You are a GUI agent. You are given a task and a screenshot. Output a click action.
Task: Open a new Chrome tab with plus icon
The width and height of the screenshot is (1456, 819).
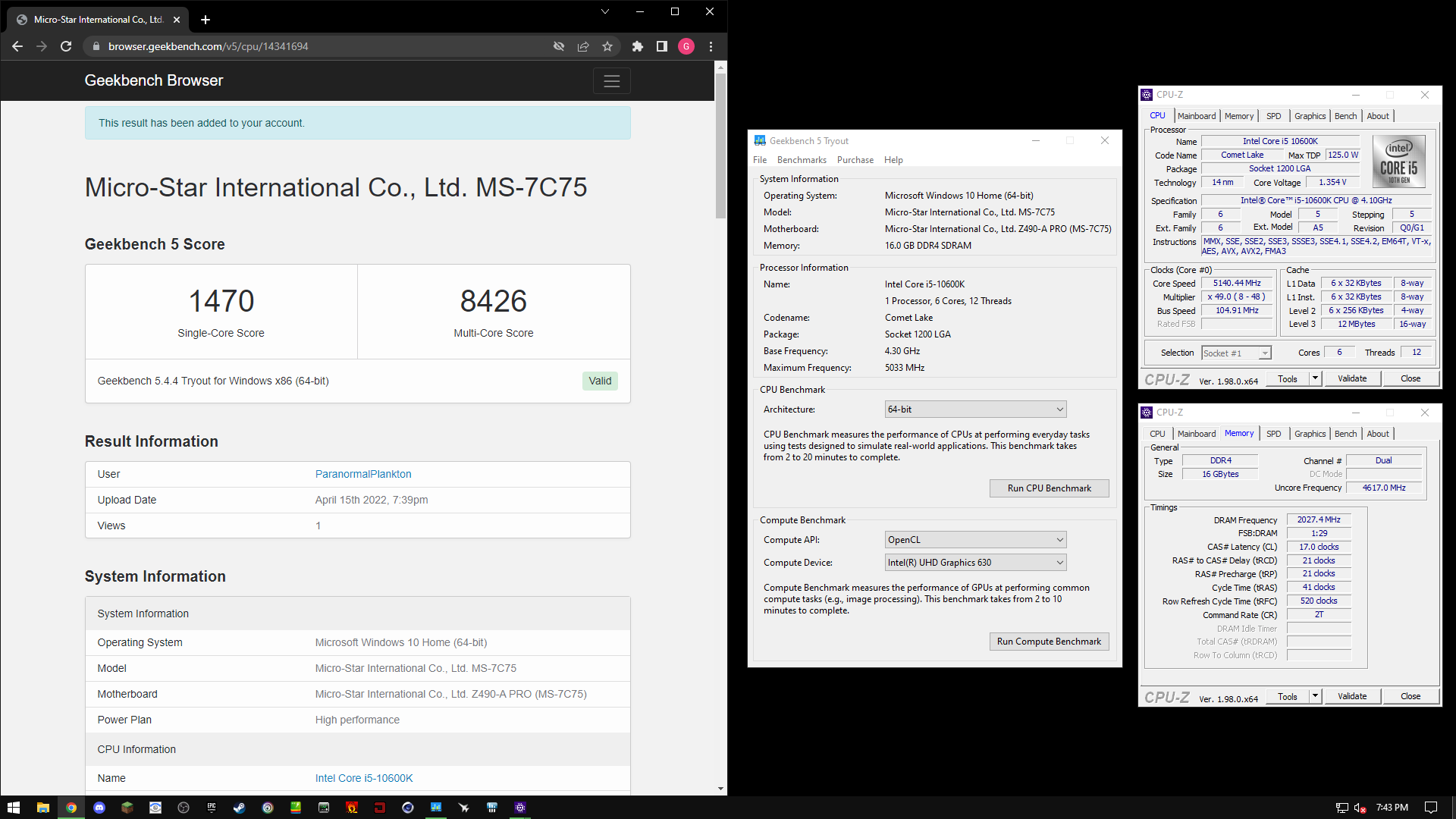[206, 20]
